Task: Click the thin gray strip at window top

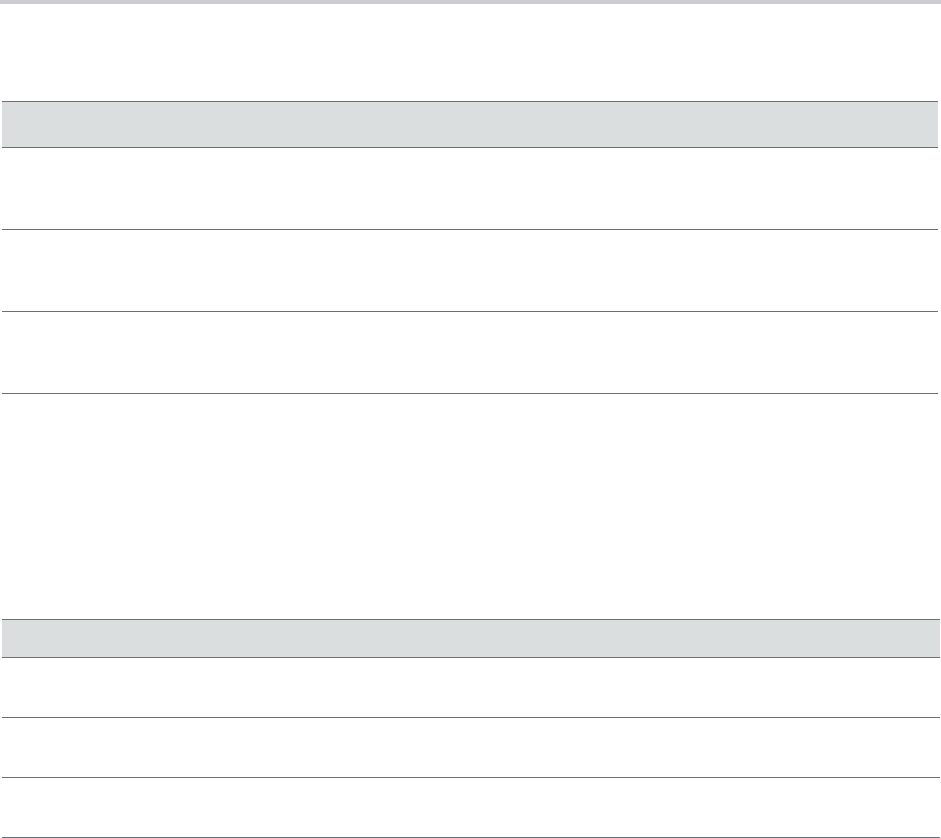Action: [470, 3]
